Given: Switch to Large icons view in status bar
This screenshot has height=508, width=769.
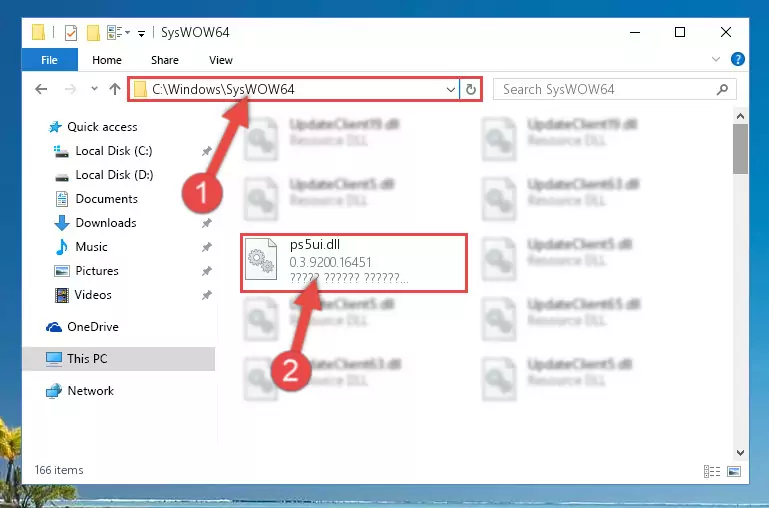Looking at the screenshot, I should click(734, 471).
